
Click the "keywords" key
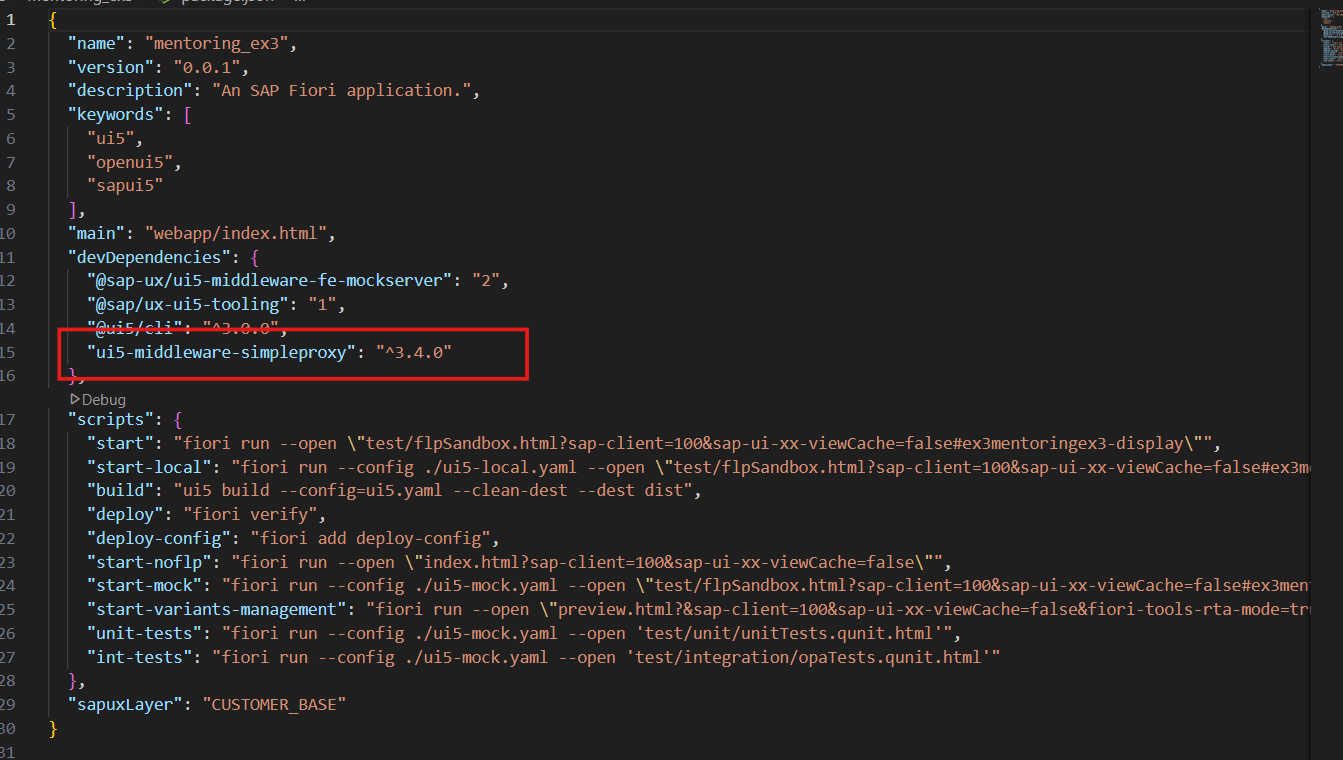coord(116,114)
